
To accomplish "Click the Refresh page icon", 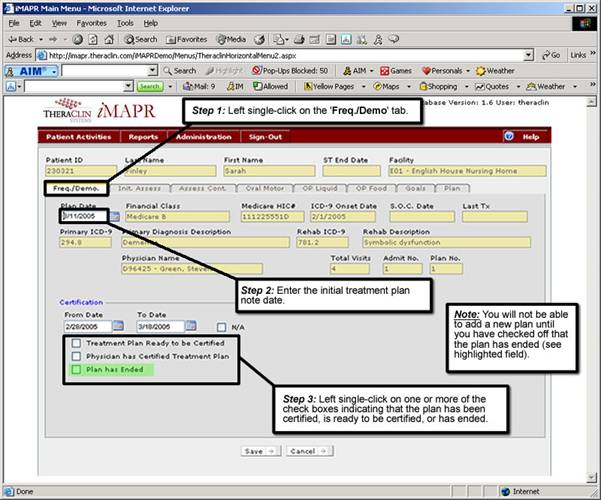I will pyautogui.click(x=93, y=39).
